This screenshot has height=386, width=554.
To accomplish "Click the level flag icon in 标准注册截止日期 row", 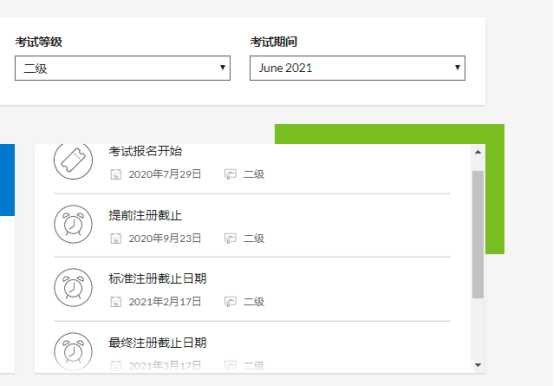I will coord(230,302).
